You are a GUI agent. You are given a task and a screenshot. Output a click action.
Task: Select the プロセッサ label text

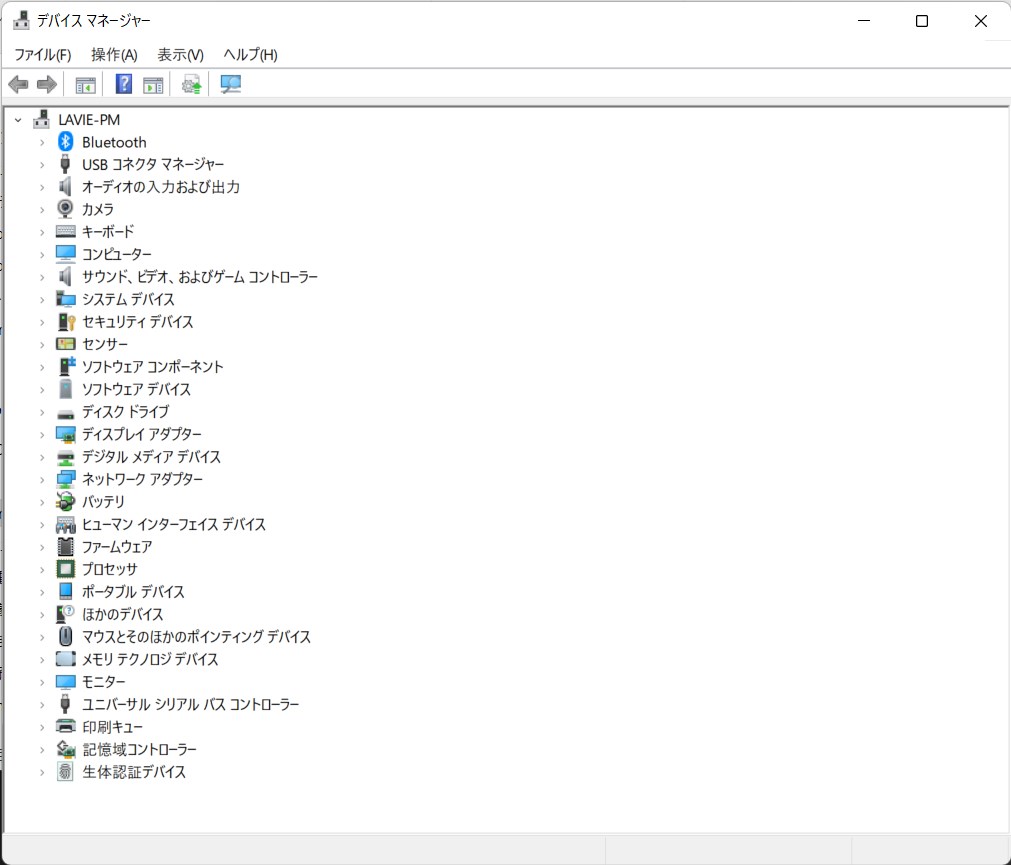click(x=110, y=569)
